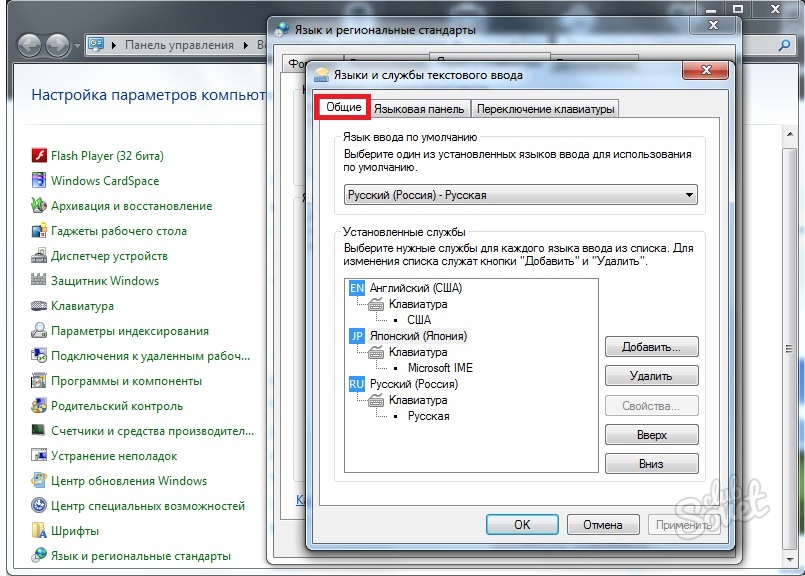Open the Шрифты folder icon
Image resolution: width=805 pixels, height=576 pixels.
coord(39,530)
